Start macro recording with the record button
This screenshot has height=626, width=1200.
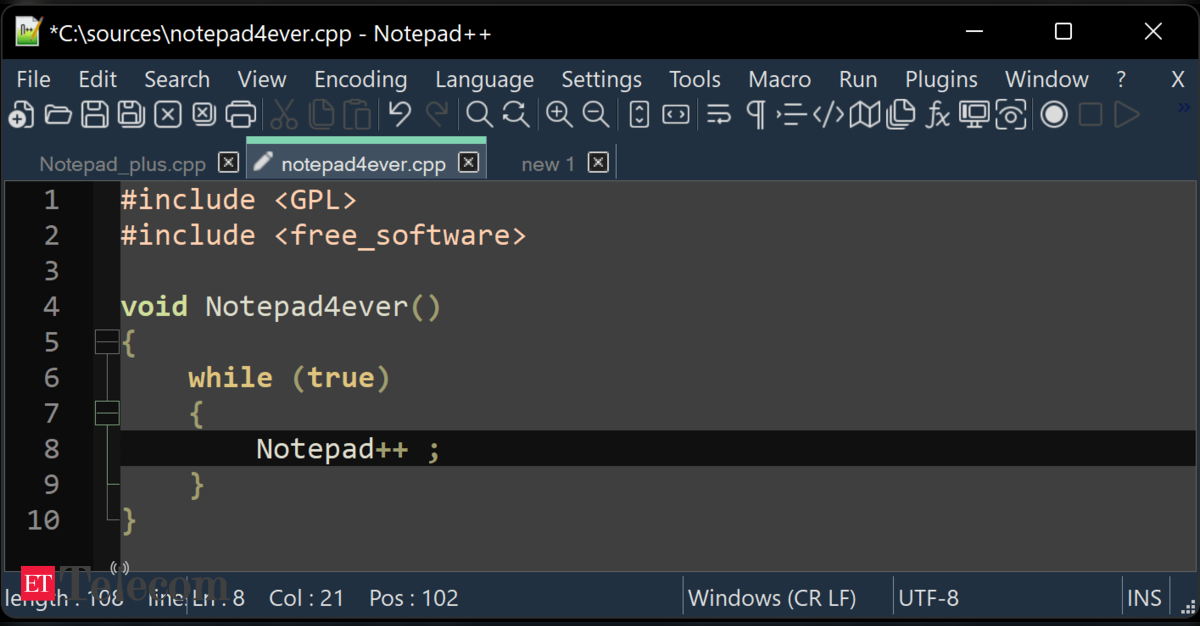(x=1054, y=115)
